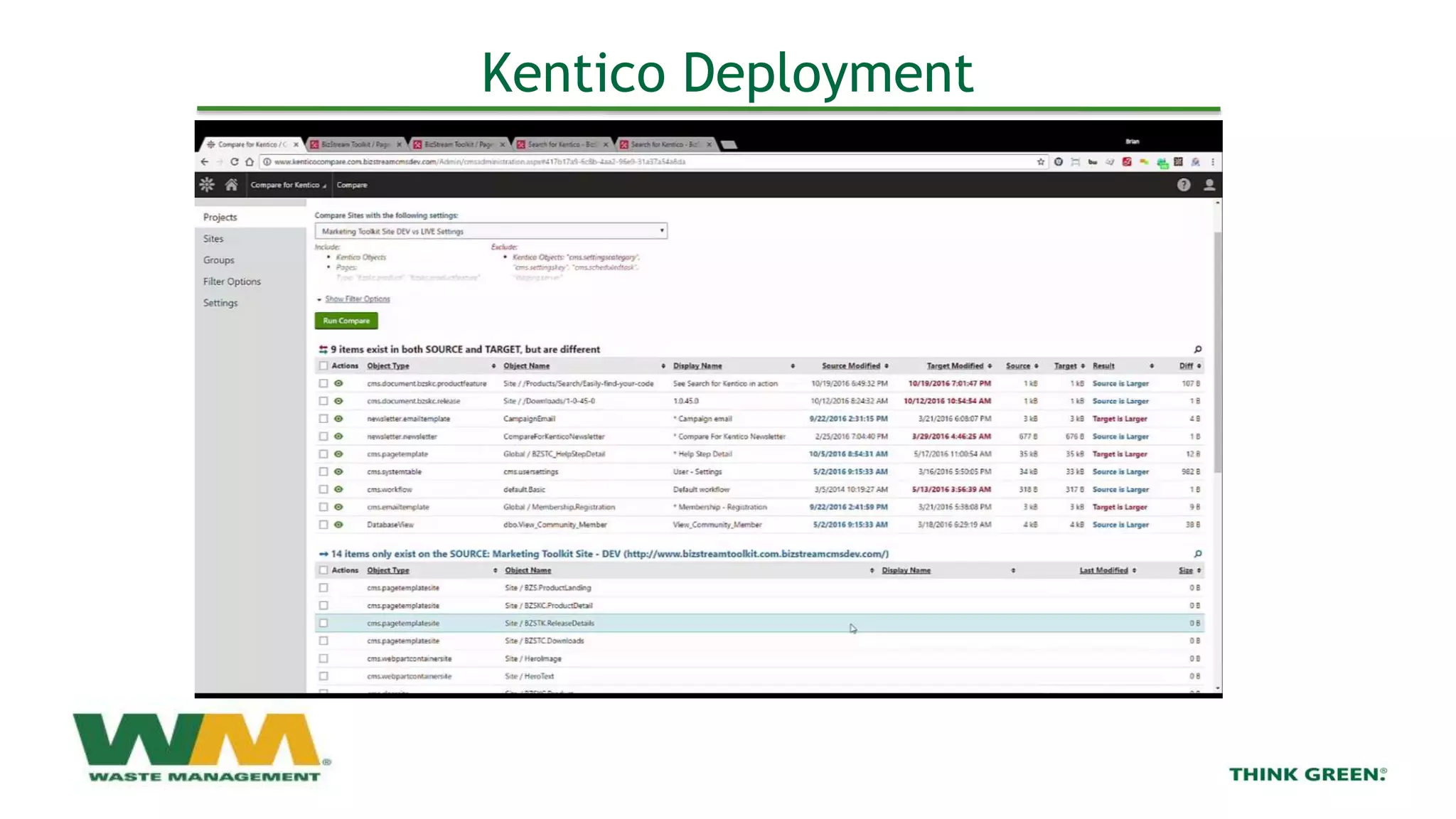View details eye icon for cms.pagetemplate row

click(338, 454)
